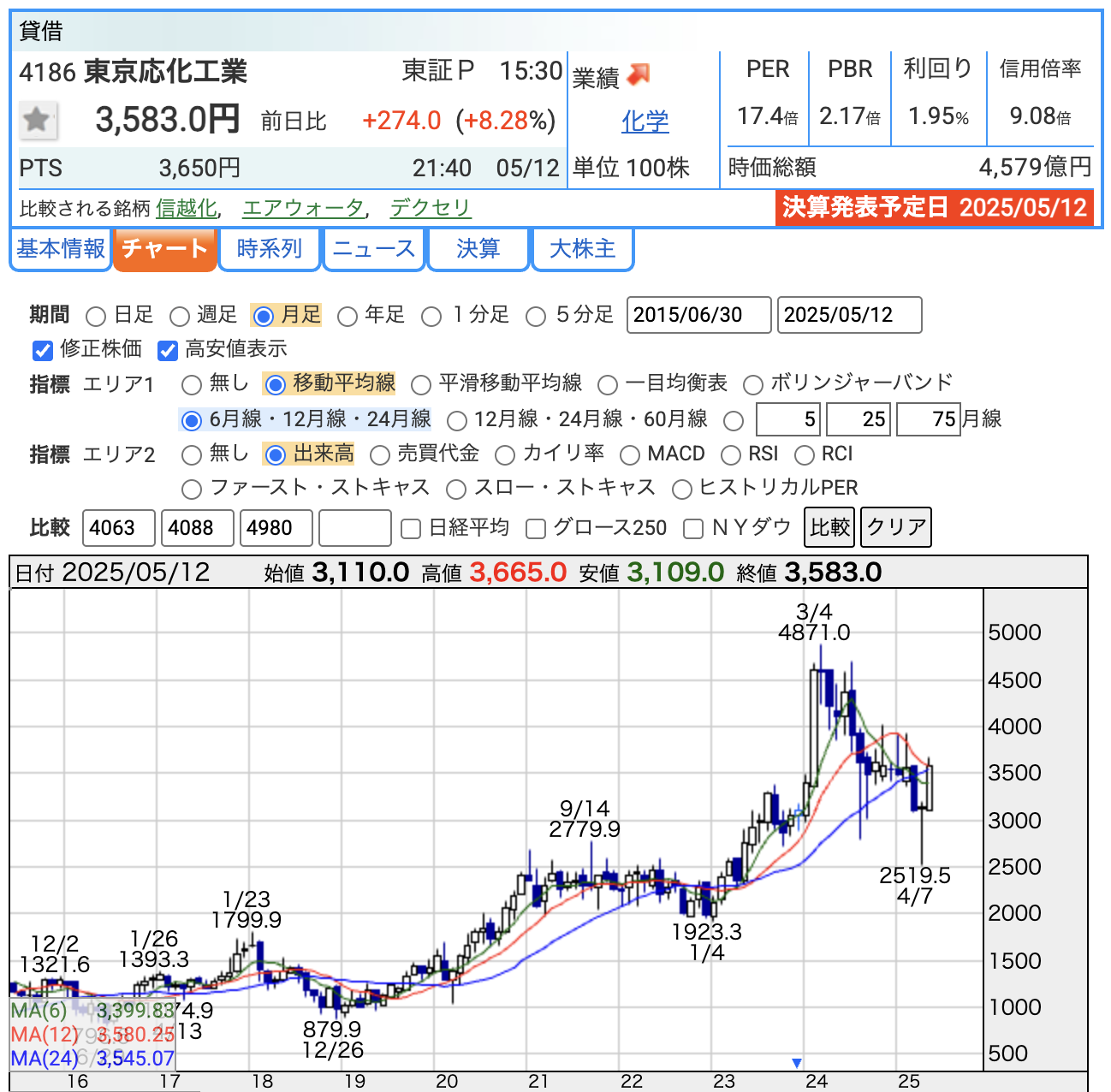Screen dimensions: 1111x1092
Task: Click the custom moving average field showing 5
Action: (x=788, y=419)
